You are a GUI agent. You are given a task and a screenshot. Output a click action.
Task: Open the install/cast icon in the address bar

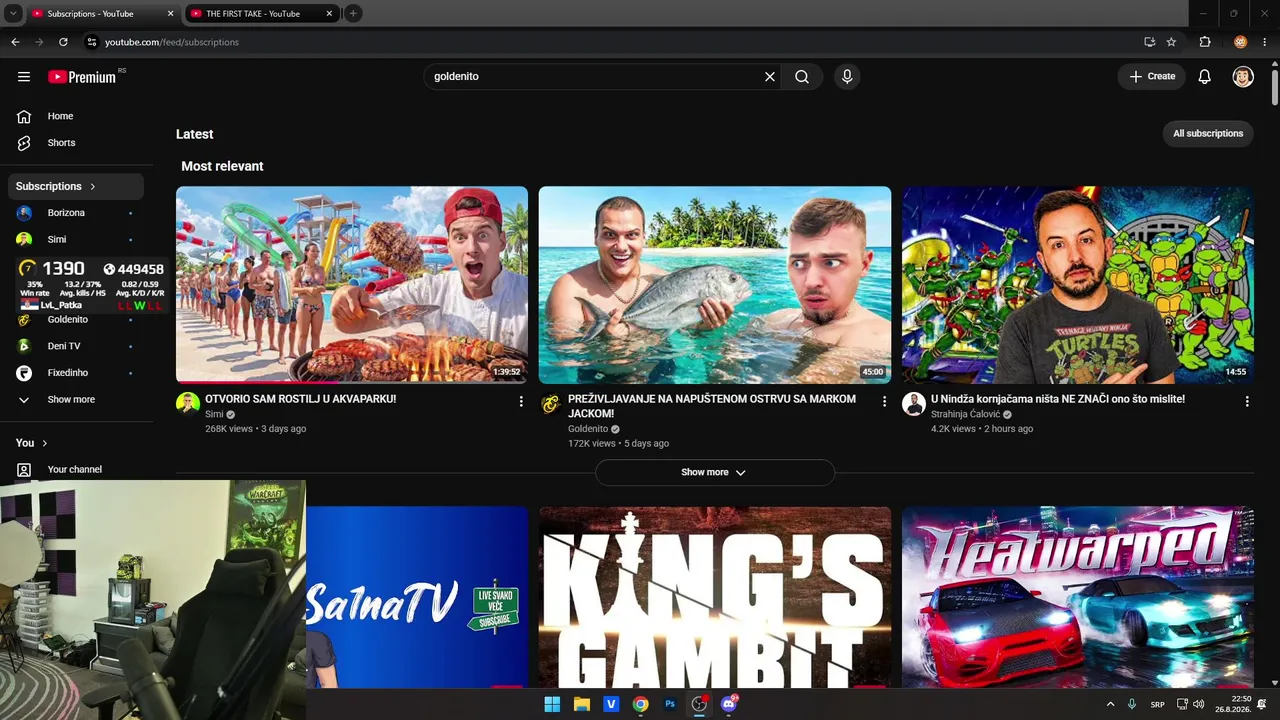point(1150,42)
